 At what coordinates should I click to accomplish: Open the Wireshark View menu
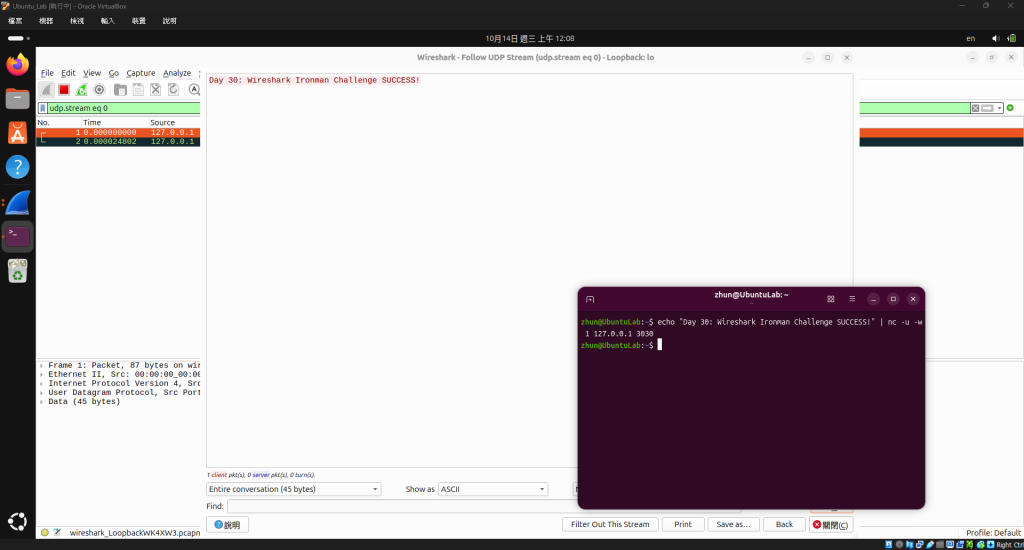(91, 73)
